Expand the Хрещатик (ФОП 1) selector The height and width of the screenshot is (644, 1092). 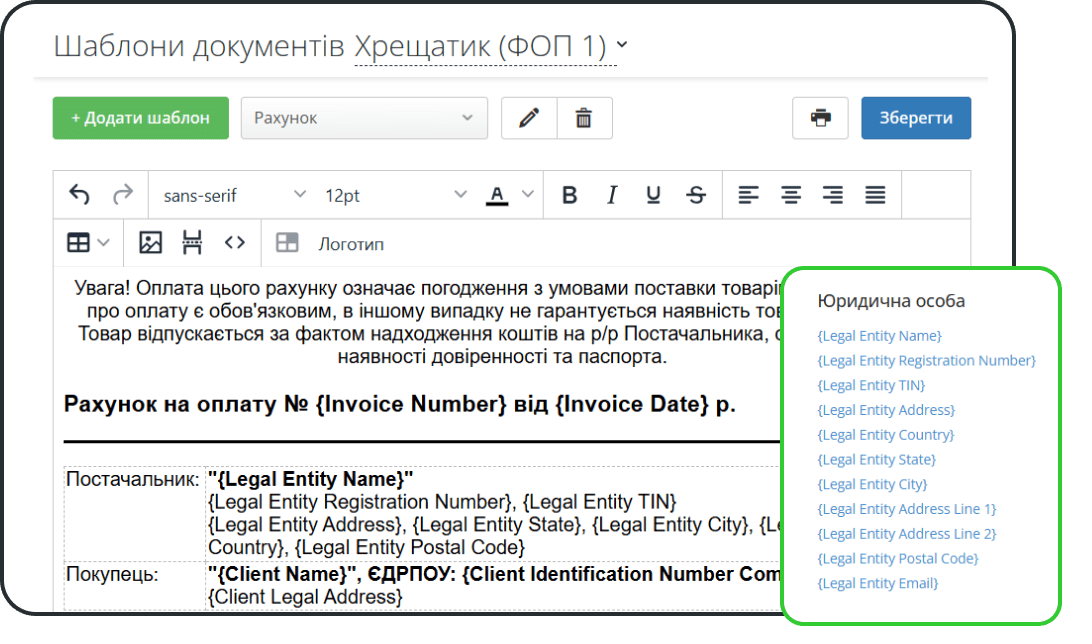pos(620,45)
